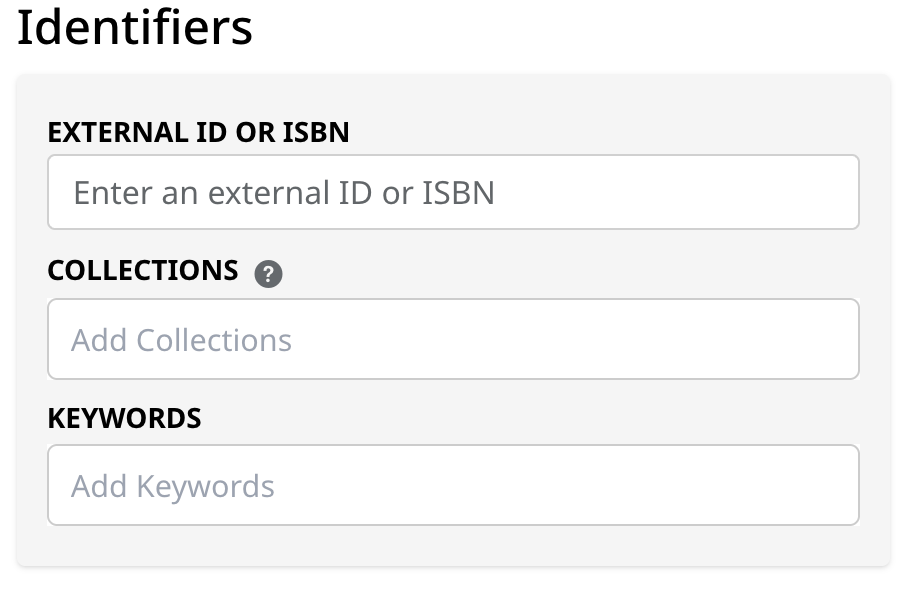Viewport: 918px width, 592px height.
Task: Place cursor in the ISBN text box
Action: click(453, 192)
